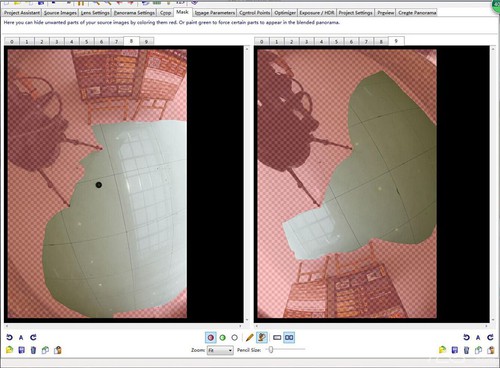Copy the left image mask
This screenshot has height=368, width=500.
(45, 350)
